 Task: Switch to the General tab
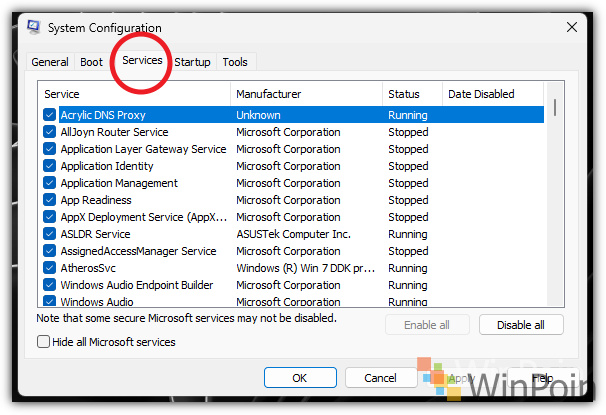(50, 62)
